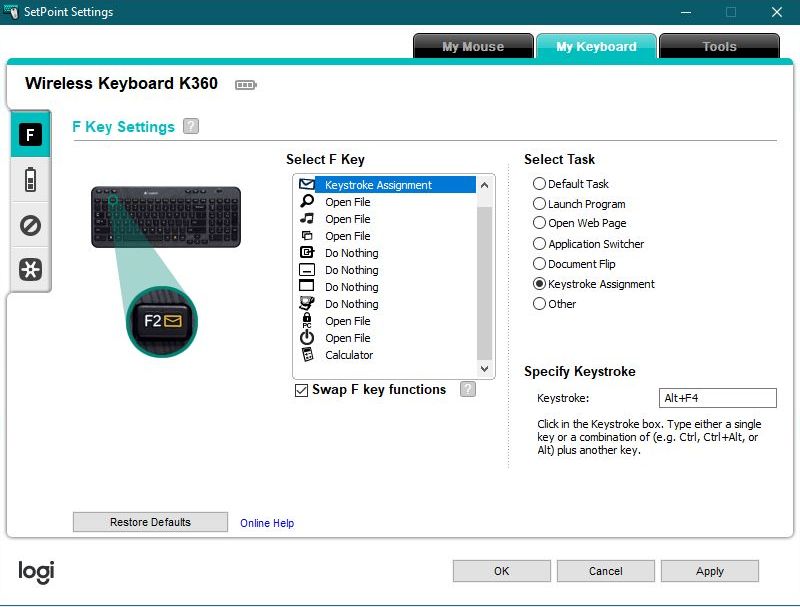Click the logi logo

click(x=36, y=571)
